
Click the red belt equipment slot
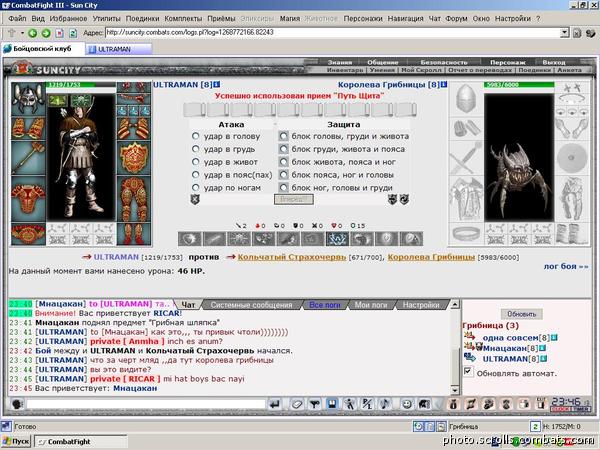[x=28, y=234]
